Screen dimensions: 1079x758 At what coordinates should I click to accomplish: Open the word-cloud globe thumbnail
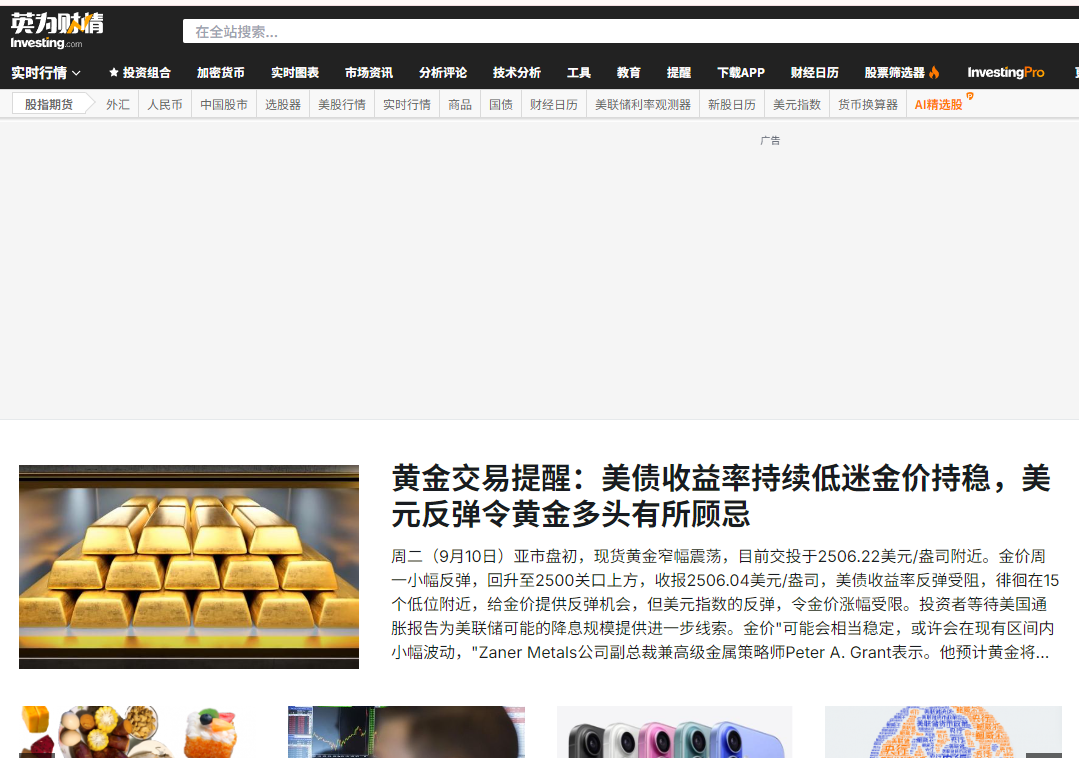point(943,732)
